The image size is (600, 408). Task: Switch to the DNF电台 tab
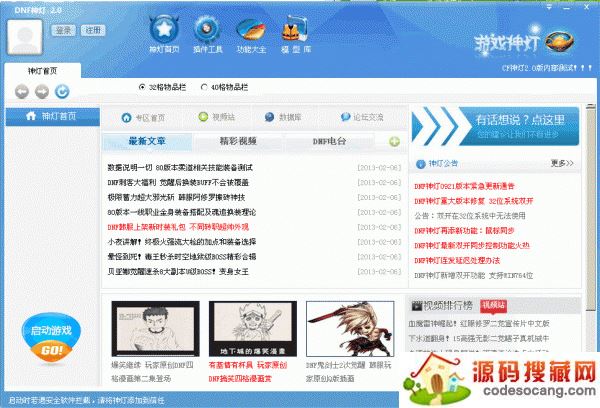[329, 142]
